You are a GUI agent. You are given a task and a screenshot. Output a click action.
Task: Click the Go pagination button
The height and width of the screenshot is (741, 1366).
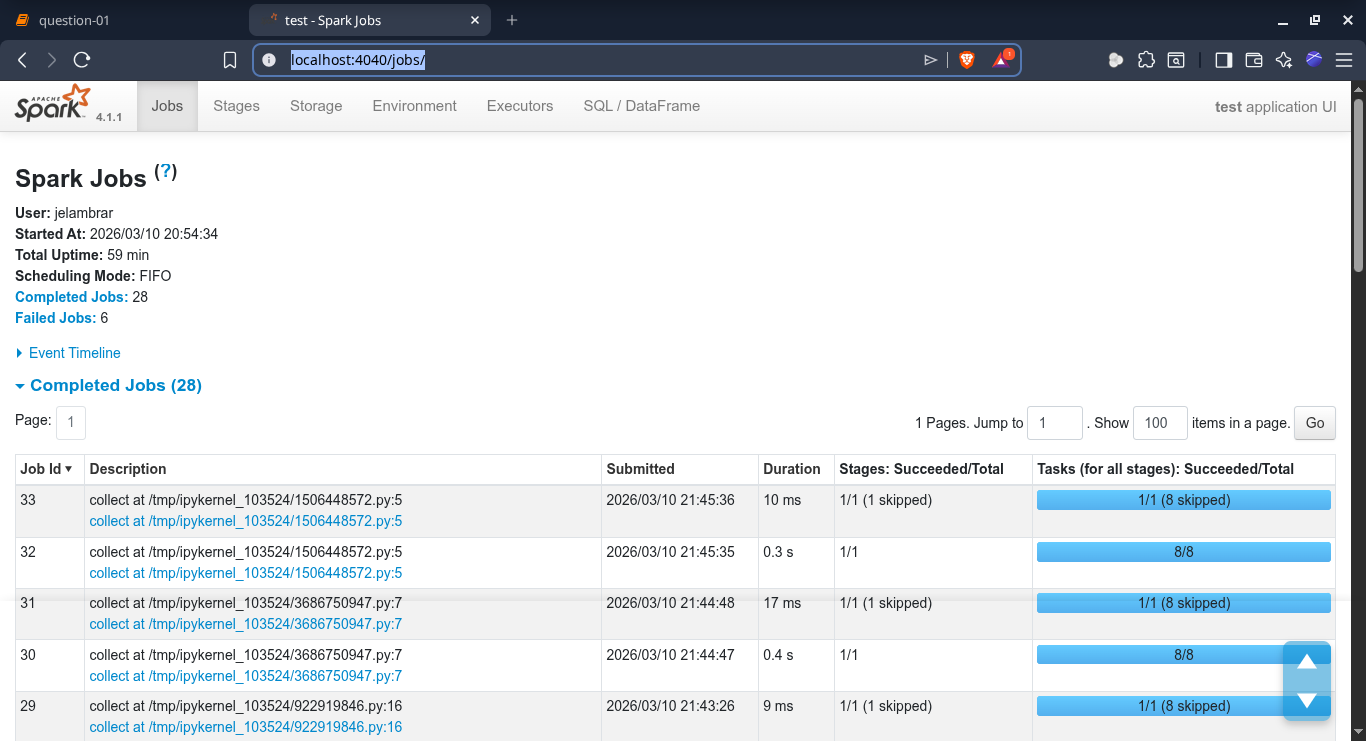1315,423
